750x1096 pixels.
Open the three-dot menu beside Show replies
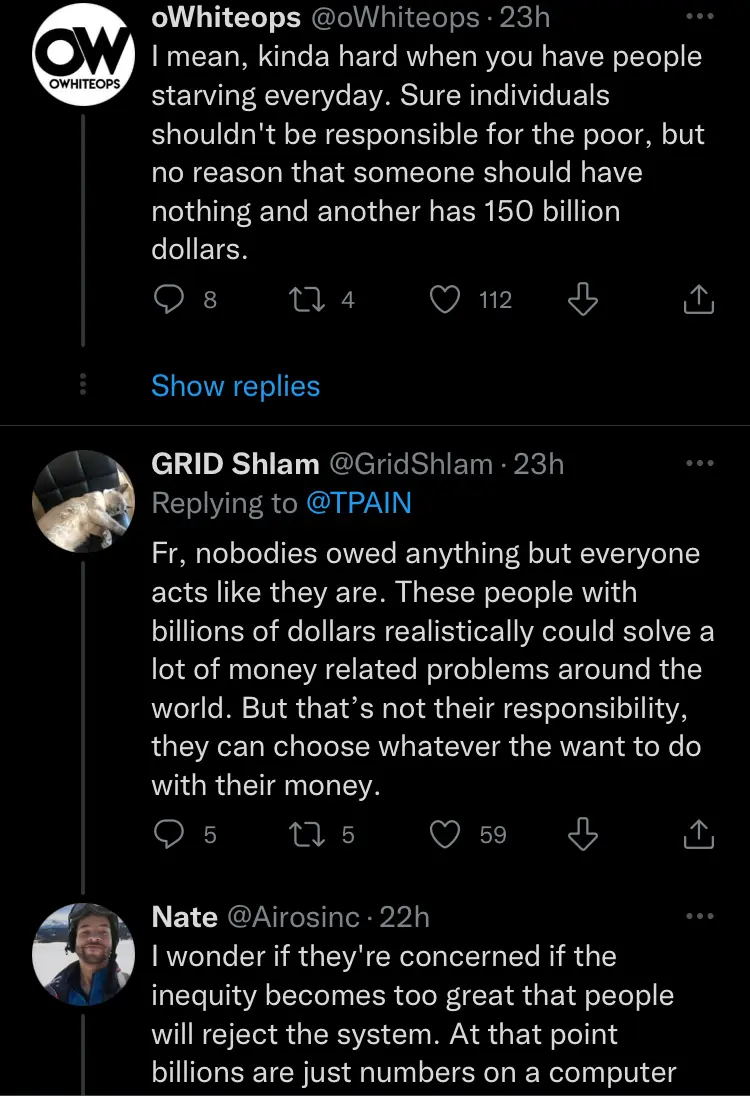pos(83,385)
